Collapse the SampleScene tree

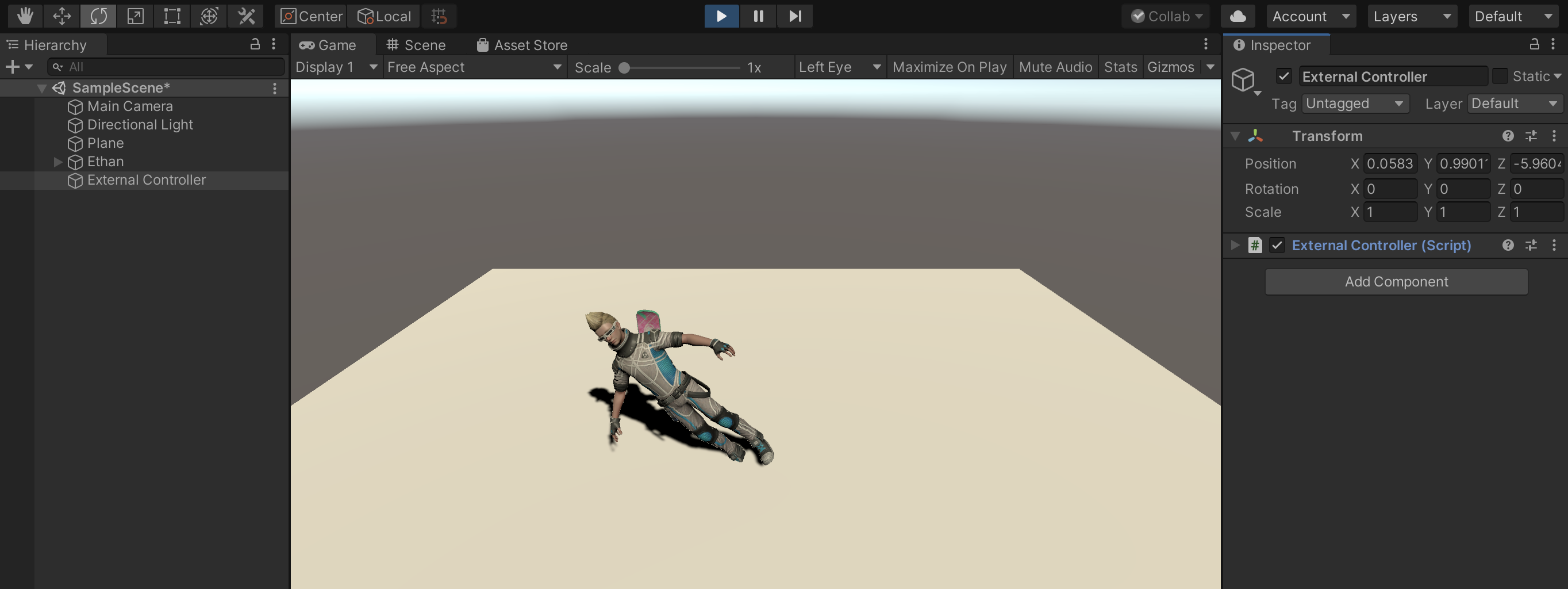(41, 89)
